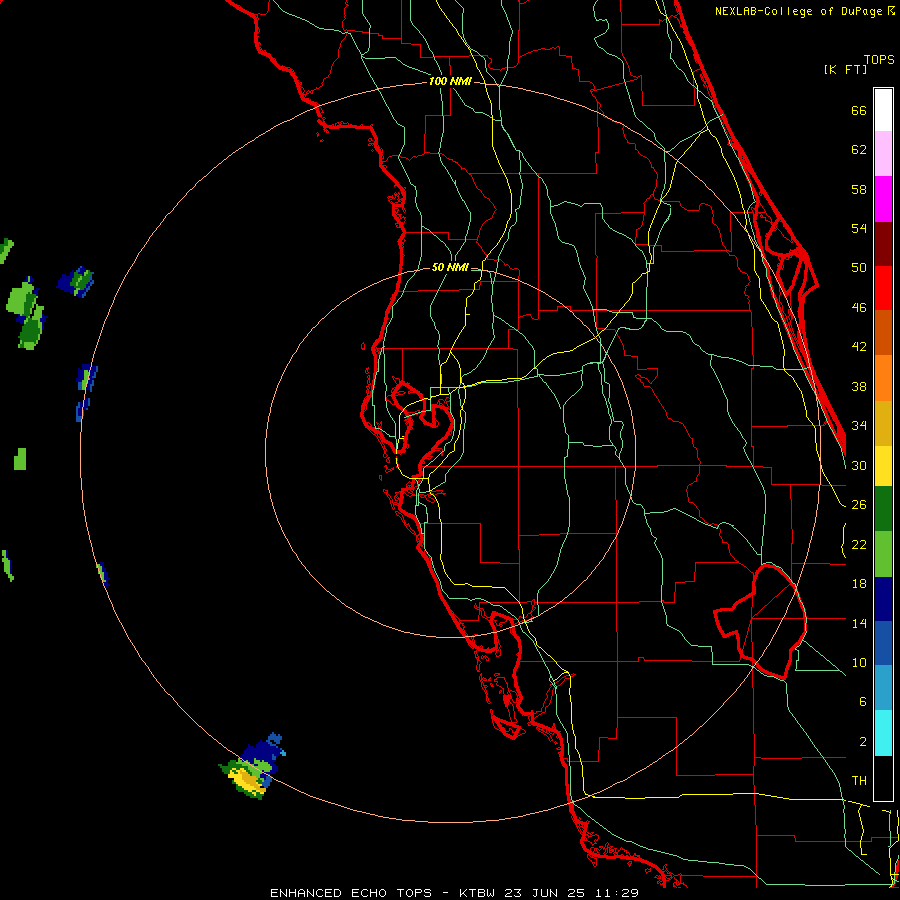Click the magenta legend swatch
This screenshot has height=900, width=900.
[x=883, y=199]
